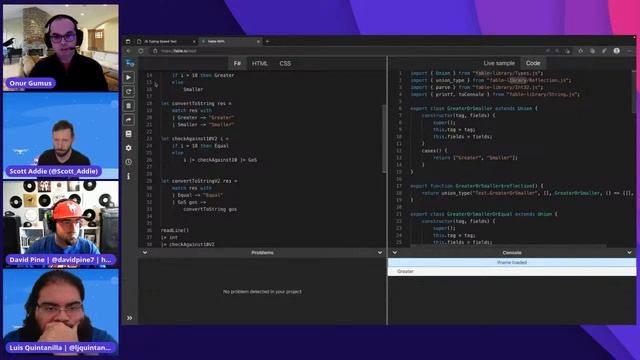
Task: Run the F# code with the play button
Action: [129, 78]
